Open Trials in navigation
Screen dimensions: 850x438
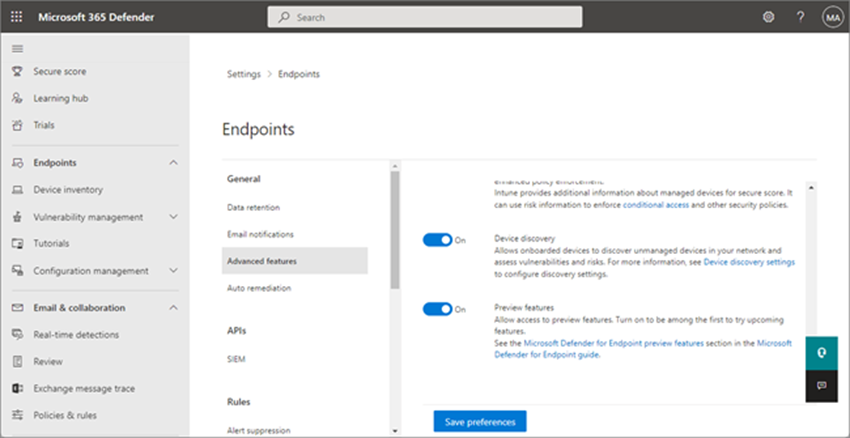tap(44, 125)
